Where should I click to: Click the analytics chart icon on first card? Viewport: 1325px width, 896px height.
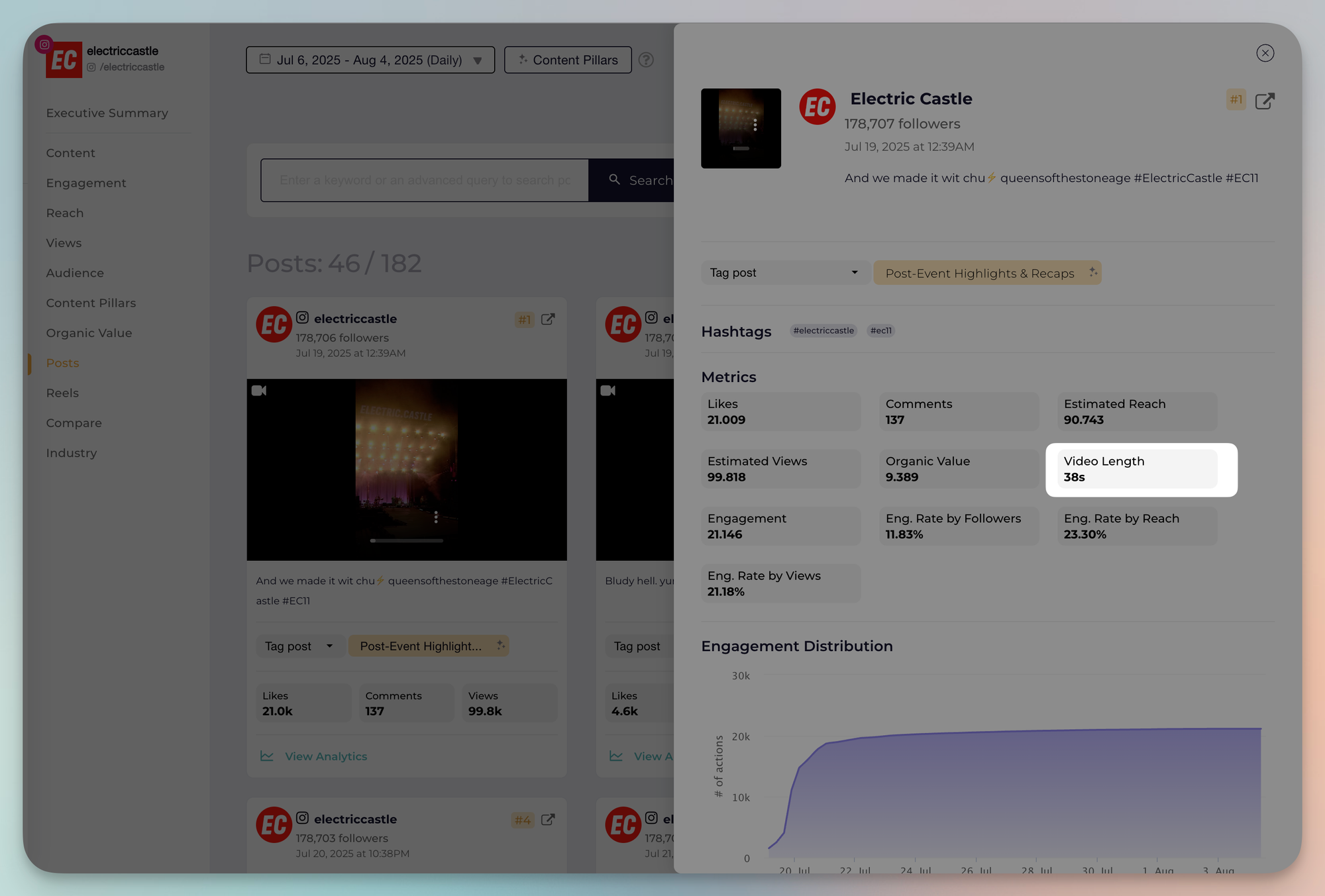pyautogui.click(x=267, y=756)
